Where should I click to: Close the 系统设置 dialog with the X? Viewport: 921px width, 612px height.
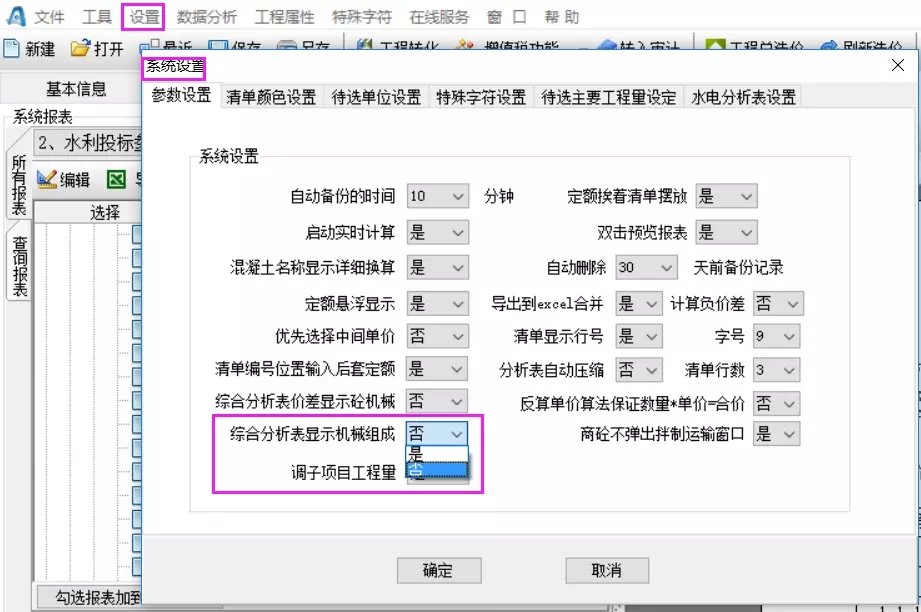tap(897, 66)
